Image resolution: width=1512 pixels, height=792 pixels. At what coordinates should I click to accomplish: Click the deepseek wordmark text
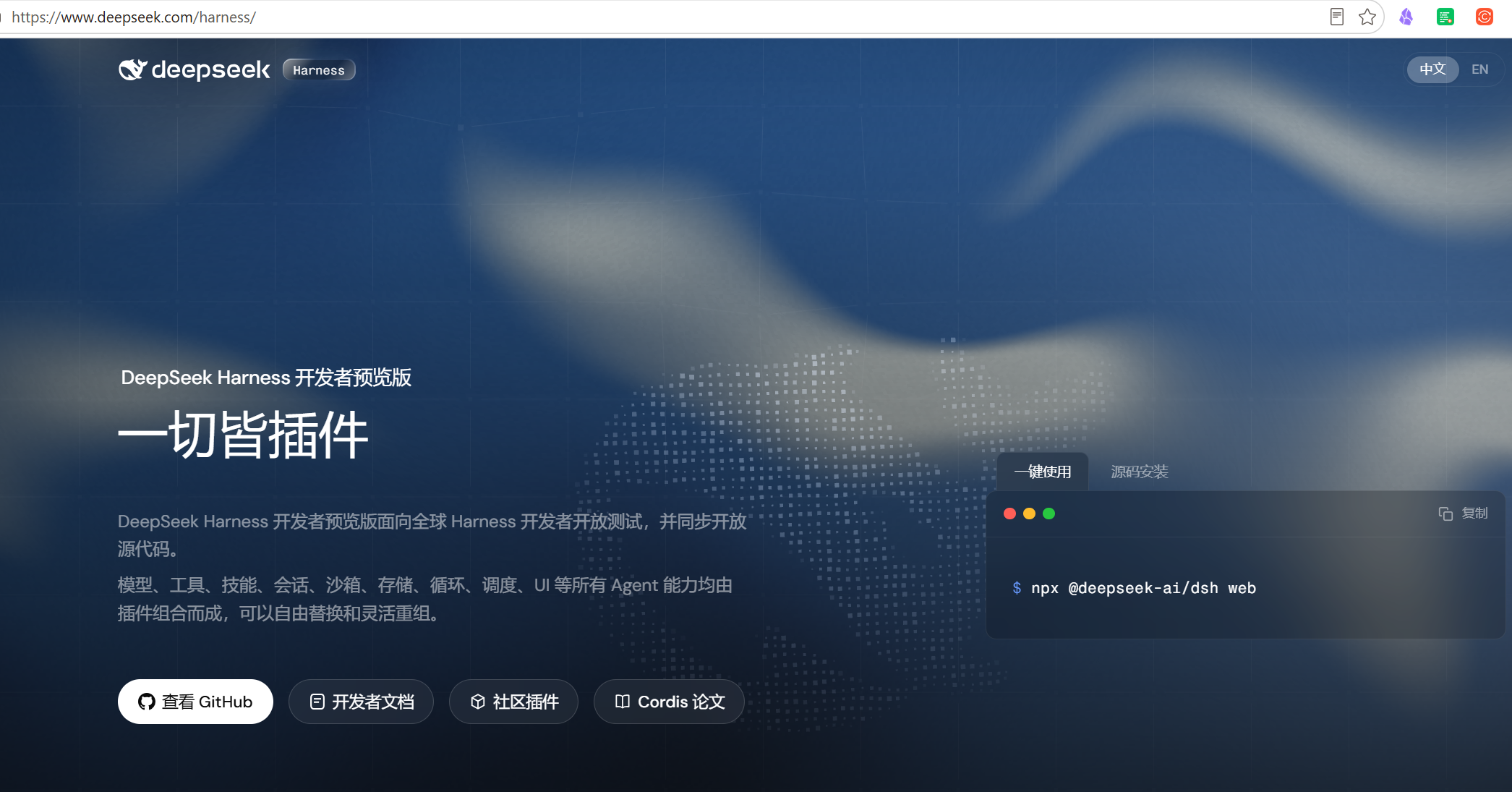point(210,69)
